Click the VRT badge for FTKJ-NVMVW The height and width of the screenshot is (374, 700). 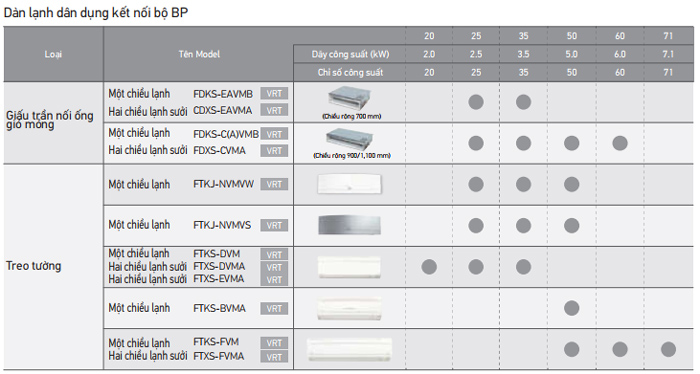point(274,184)
